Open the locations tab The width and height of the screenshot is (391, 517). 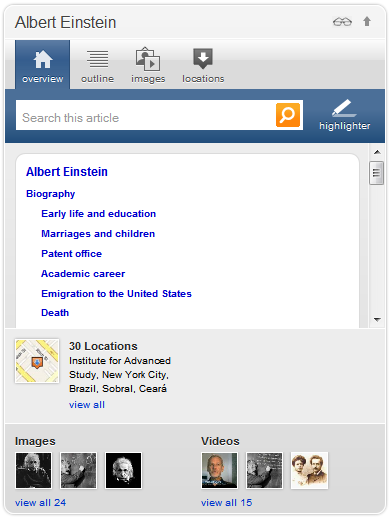point(203,65)
